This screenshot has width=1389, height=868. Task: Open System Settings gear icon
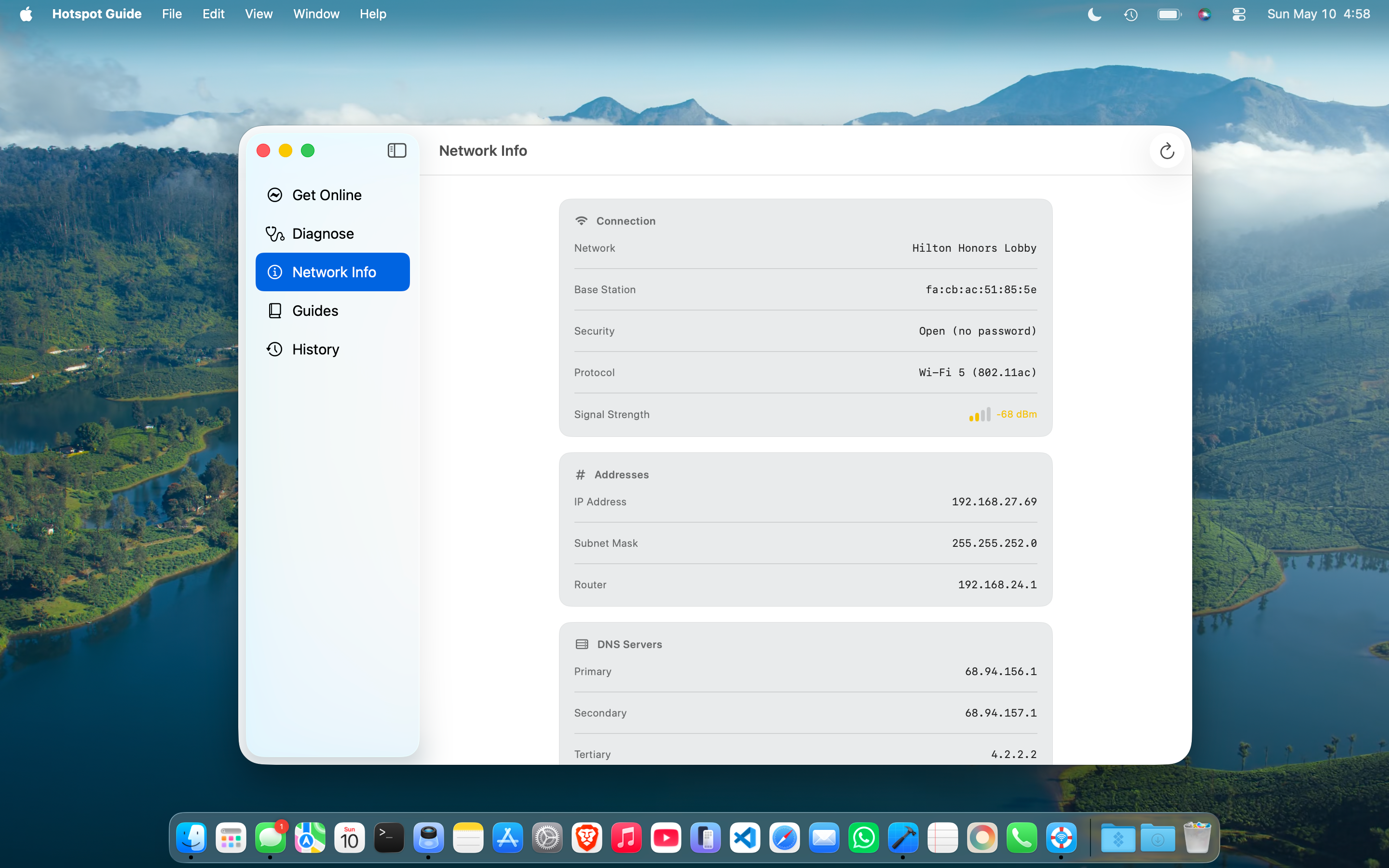[x=547, y=838]
